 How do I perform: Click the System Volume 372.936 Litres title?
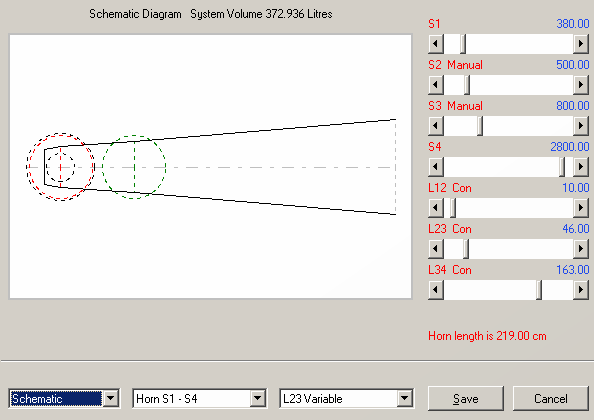point(261,14)
